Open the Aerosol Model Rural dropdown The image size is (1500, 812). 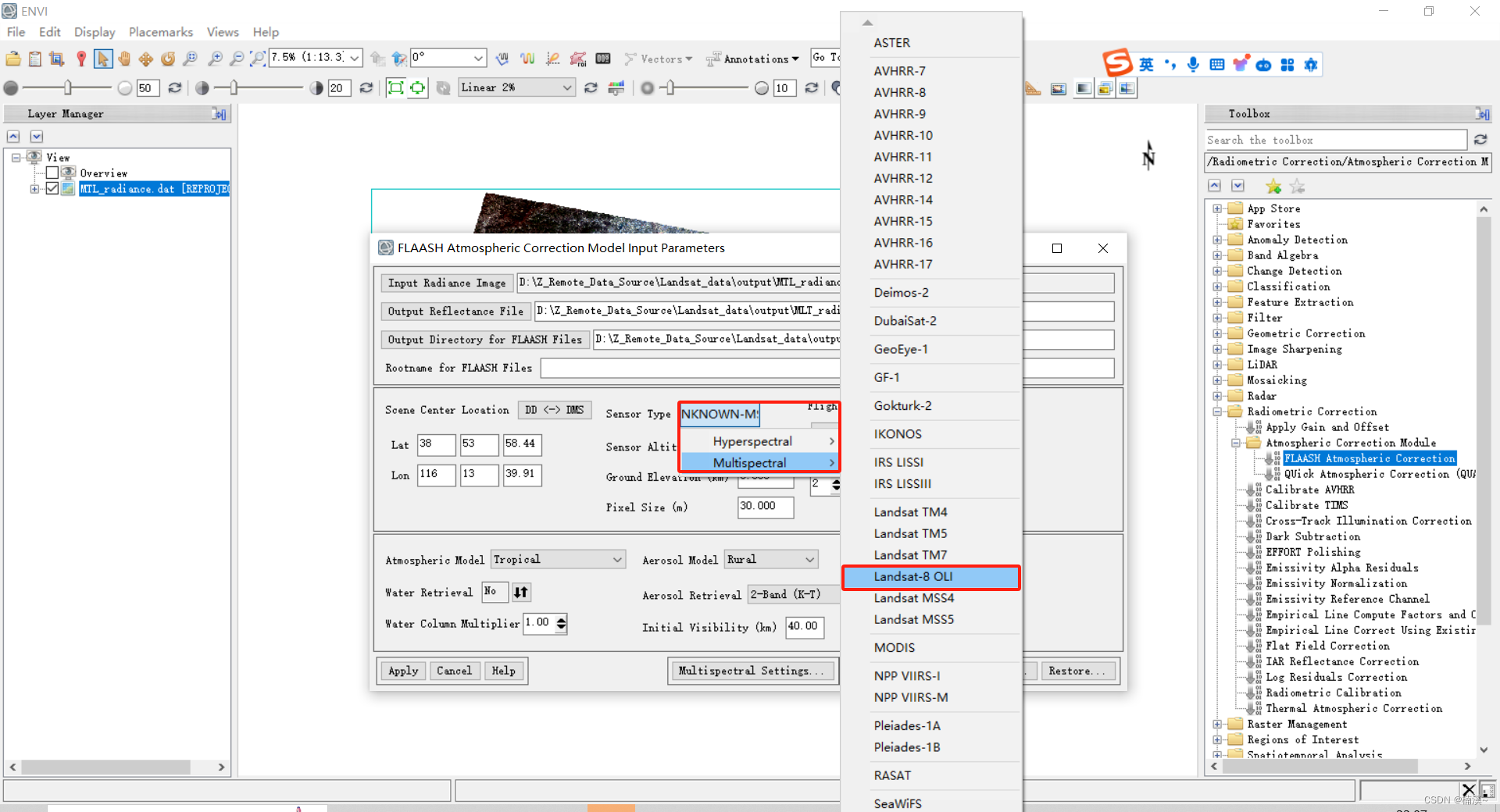click(x=809, y=559)
